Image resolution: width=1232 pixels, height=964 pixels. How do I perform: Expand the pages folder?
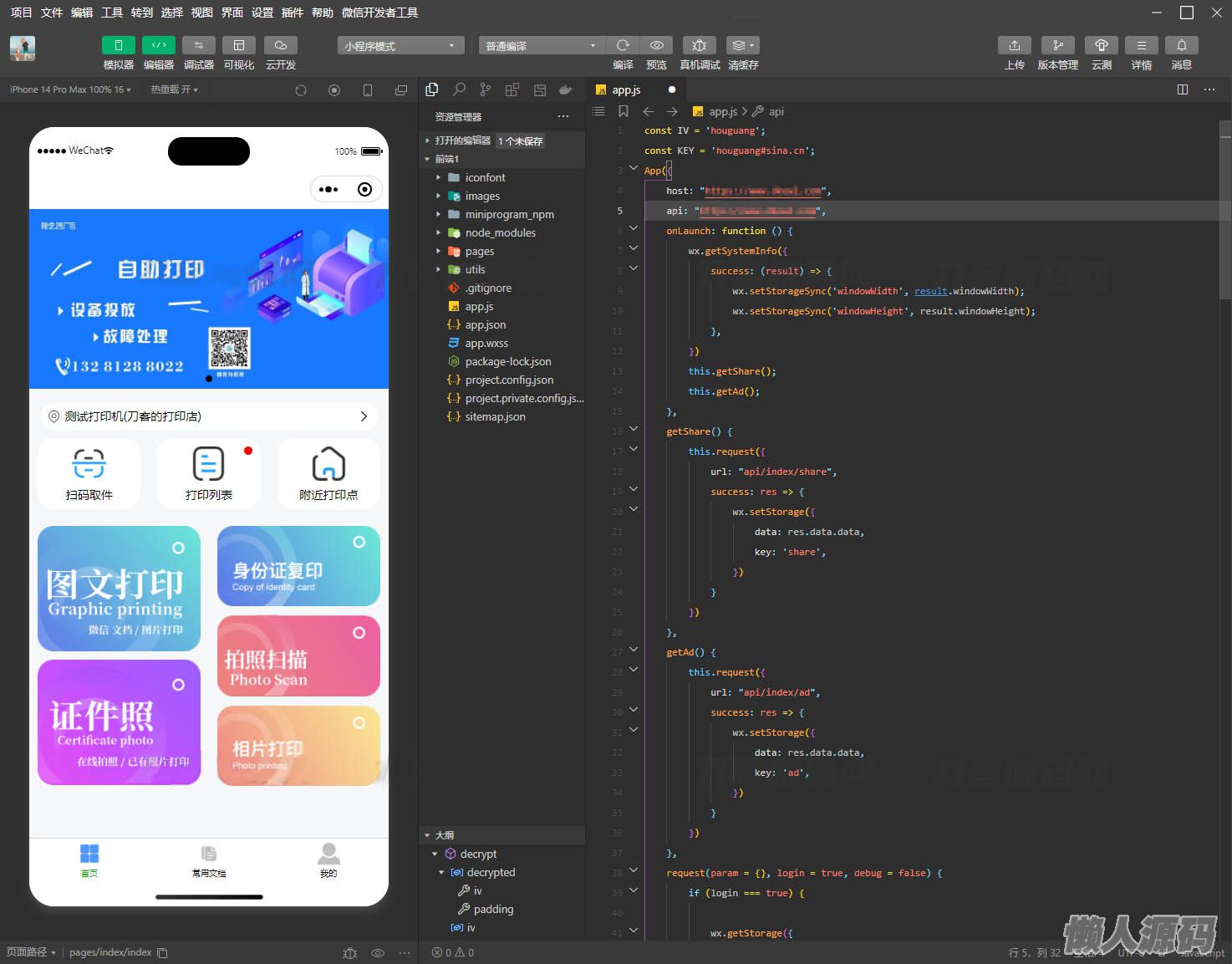click(480, 251)
